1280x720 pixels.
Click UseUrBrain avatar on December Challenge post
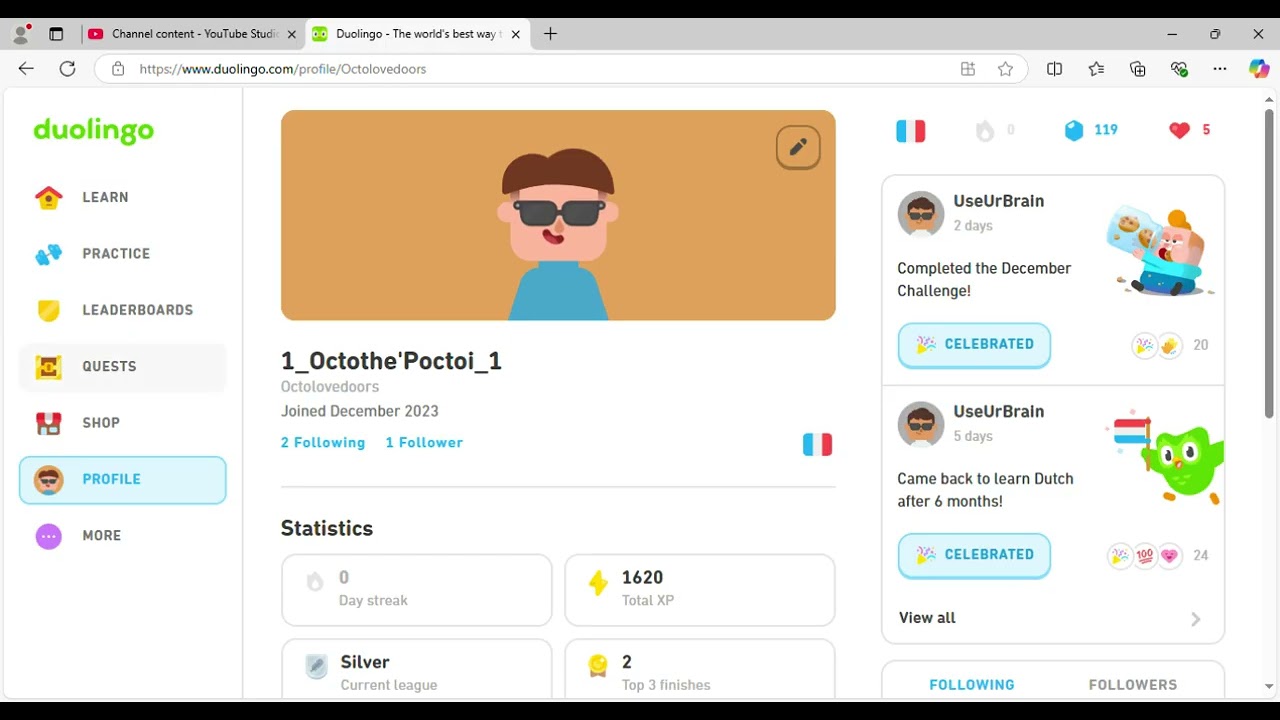[921, 214]
